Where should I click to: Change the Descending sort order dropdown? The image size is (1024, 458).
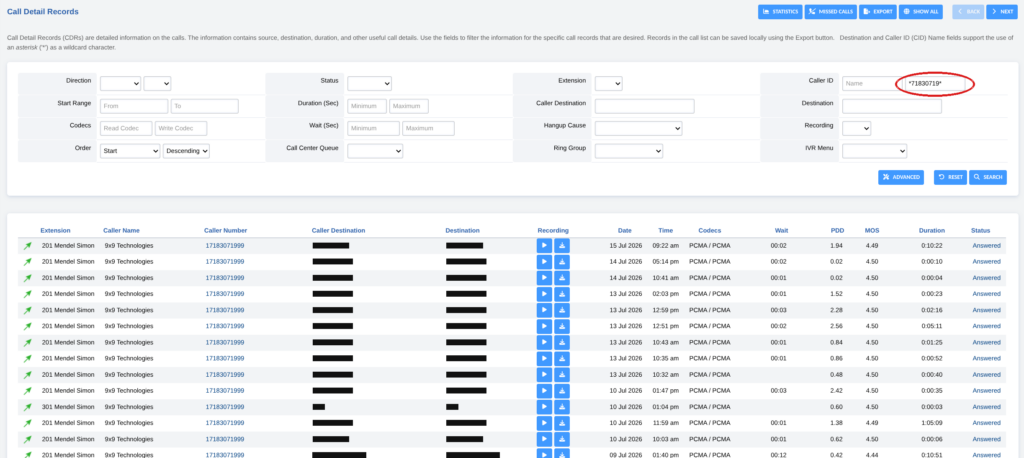click(186, 150)
